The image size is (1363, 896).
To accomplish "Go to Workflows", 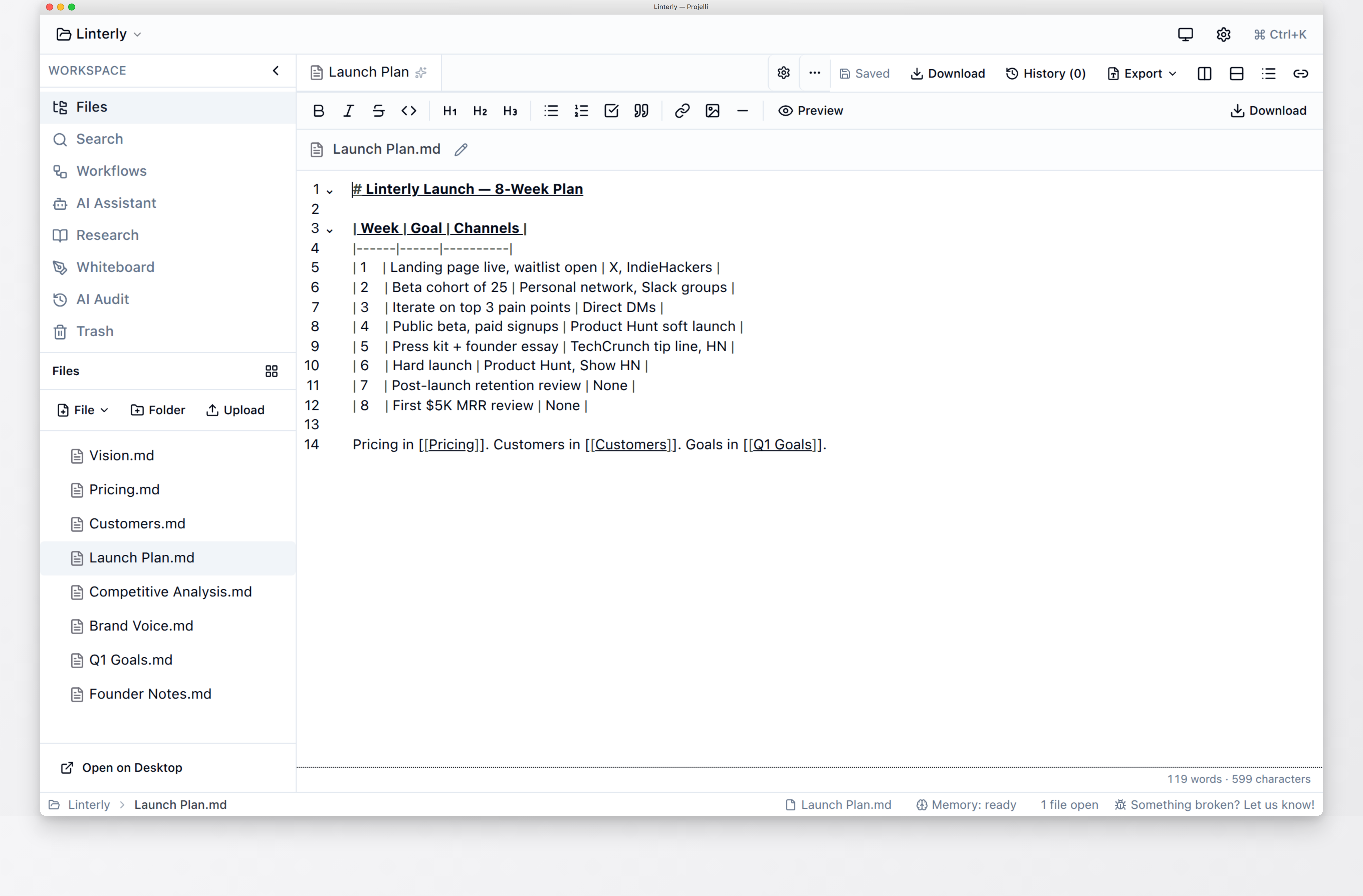I will [x=168, y=171].
